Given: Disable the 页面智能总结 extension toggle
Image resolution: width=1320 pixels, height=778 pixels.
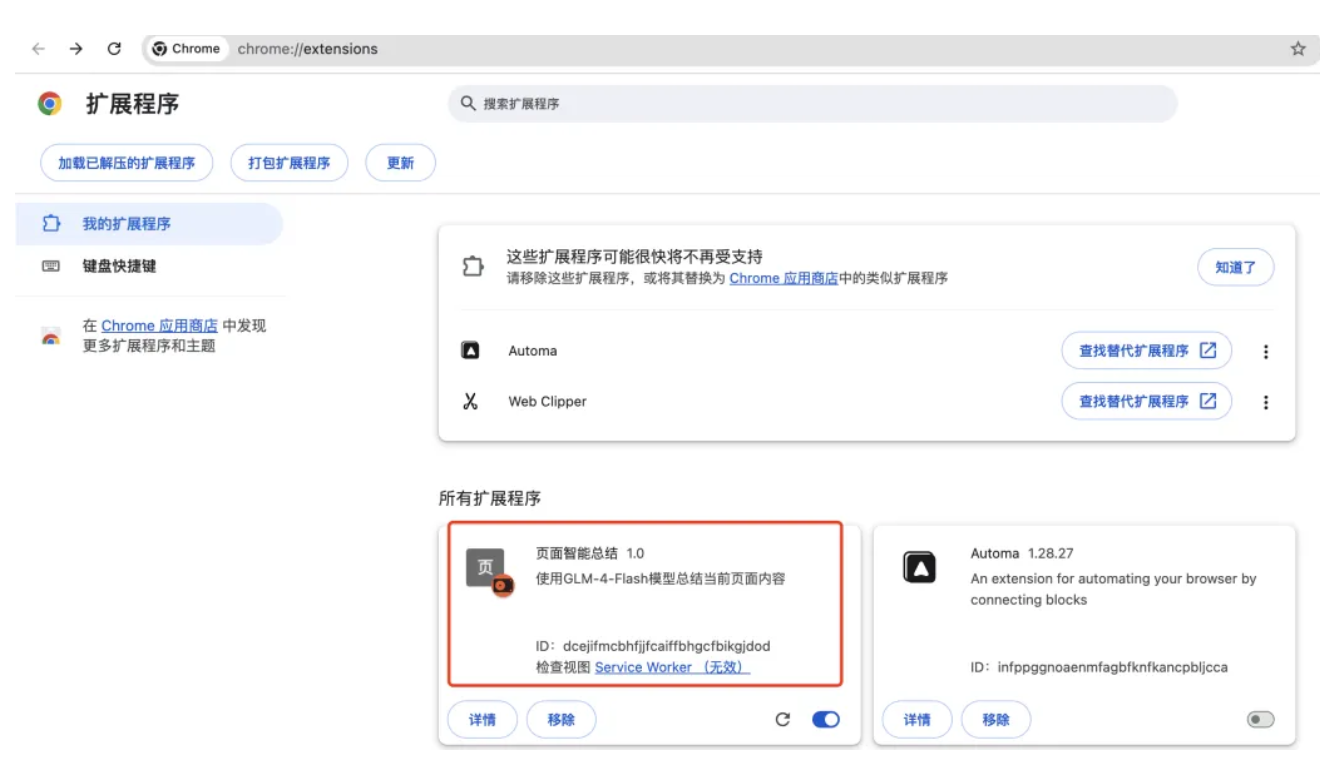Looking at the screenshot, I should click(x=826, y=719).
